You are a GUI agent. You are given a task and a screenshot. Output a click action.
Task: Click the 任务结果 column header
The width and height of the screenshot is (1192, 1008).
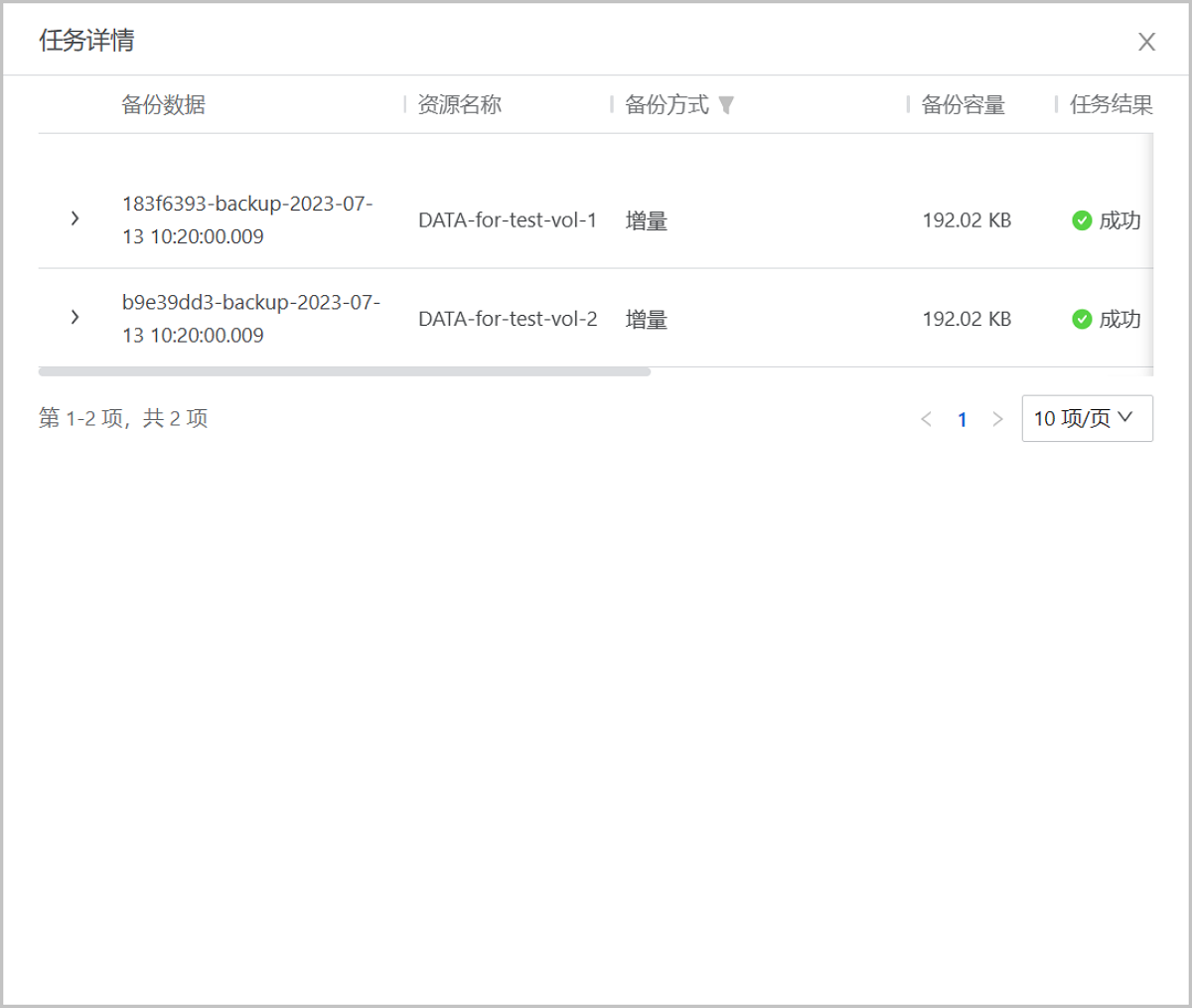(x=1110, y=105)
